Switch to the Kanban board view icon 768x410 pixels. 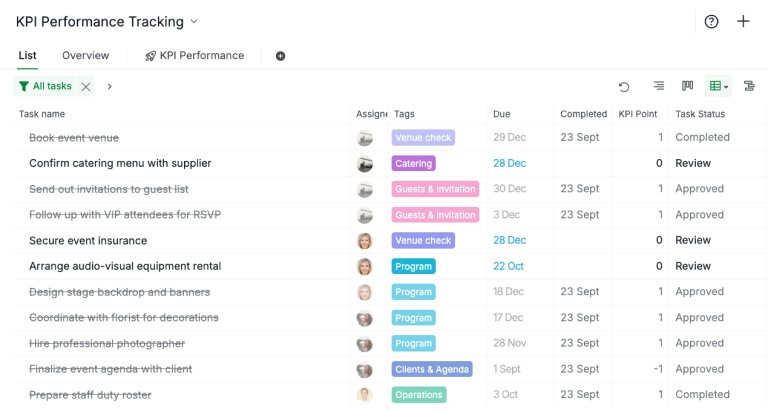tap(687, 87)
